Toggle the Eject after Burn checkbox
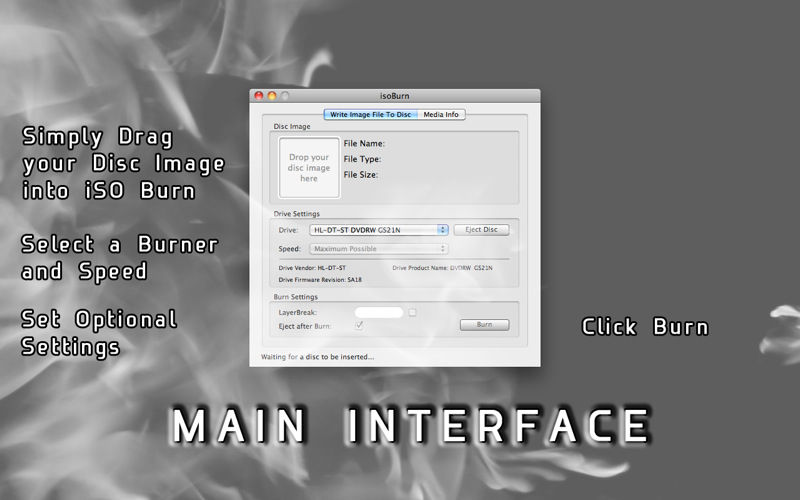This screenshot has width=800, height=500. (359, 325)
